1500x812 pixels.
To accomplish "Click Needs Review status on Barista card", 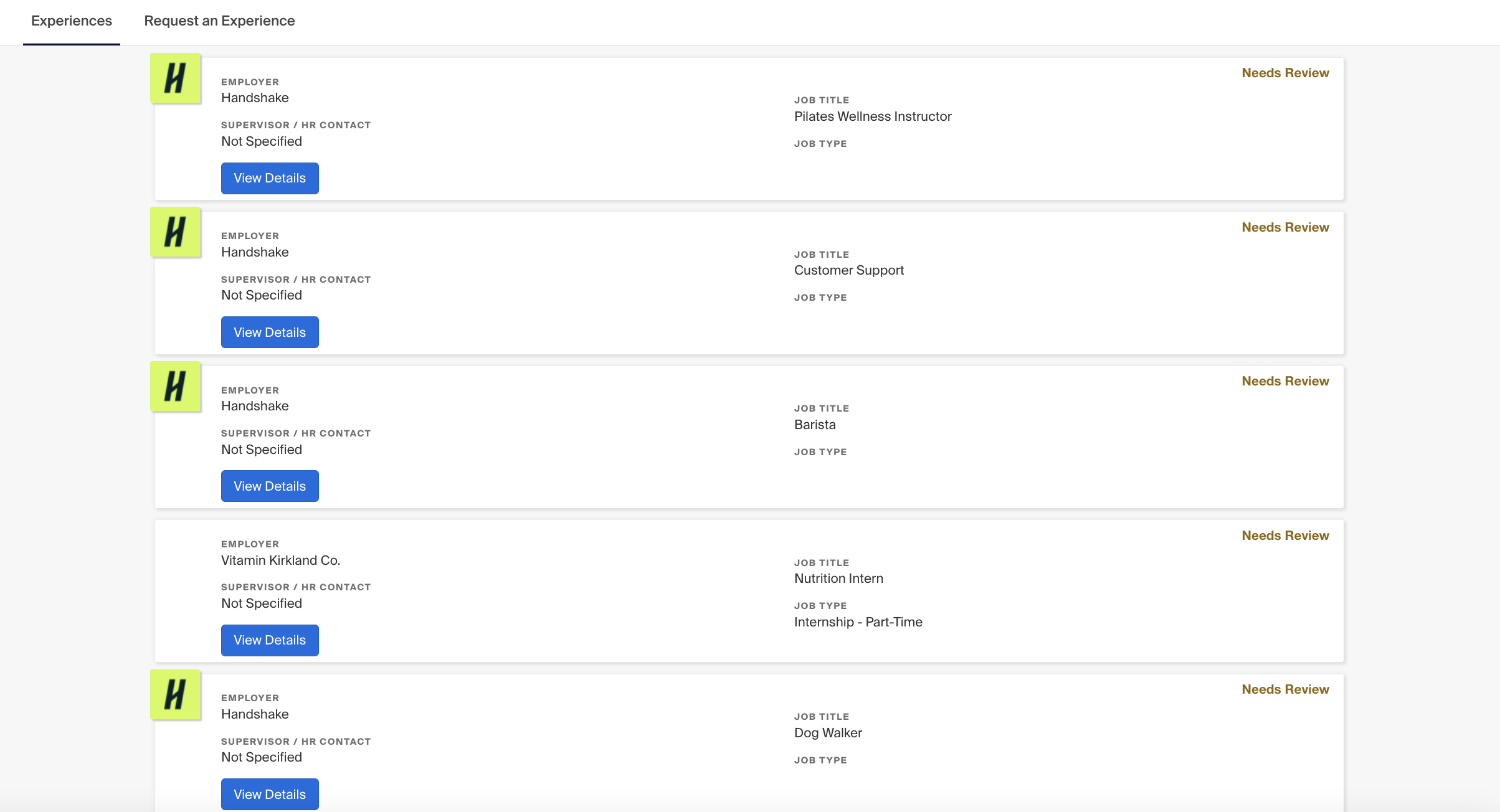I will tap(1285, 381).
